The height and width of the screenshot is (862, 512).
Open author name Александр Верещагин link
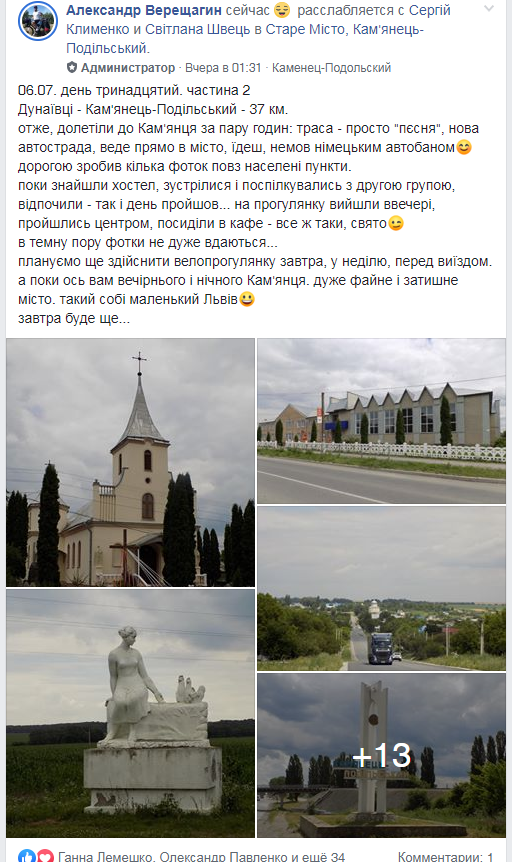click(144, 10)
